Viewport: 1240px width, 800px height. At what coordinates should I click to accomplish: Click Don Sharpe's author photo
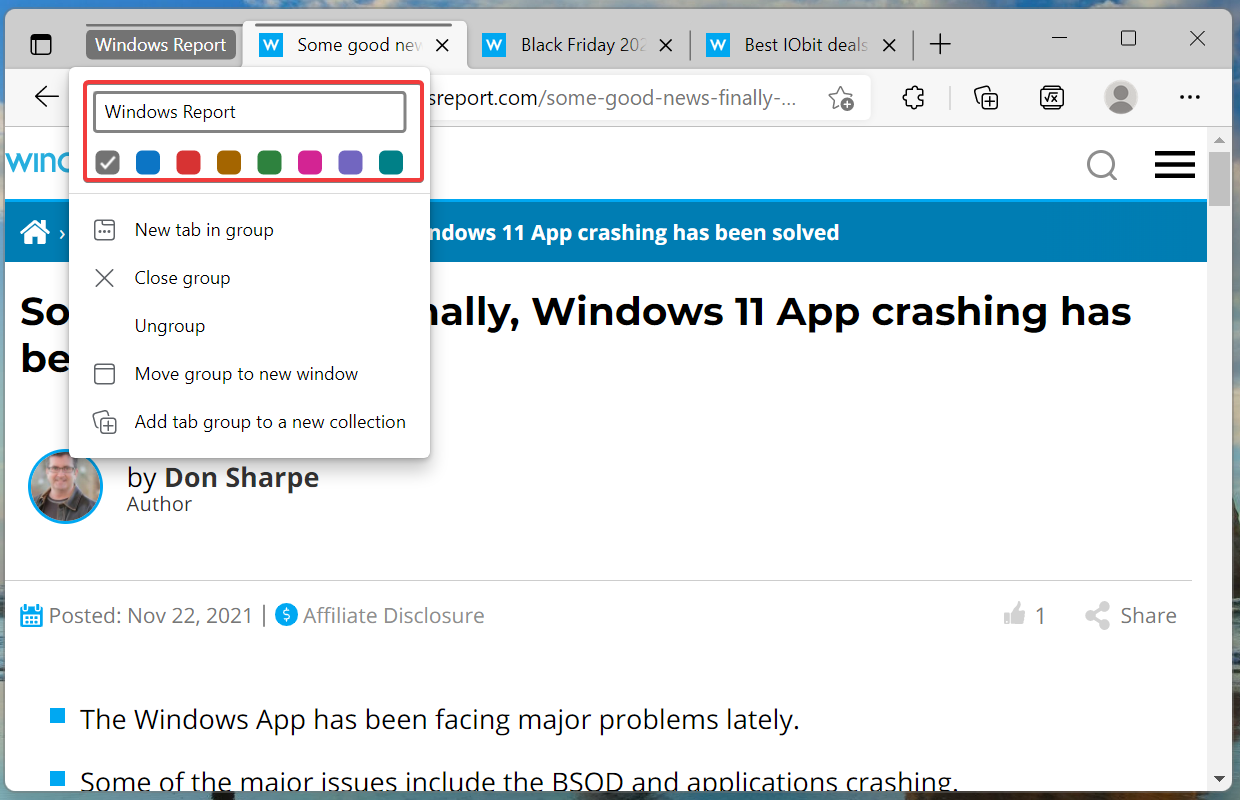[66, 486]
